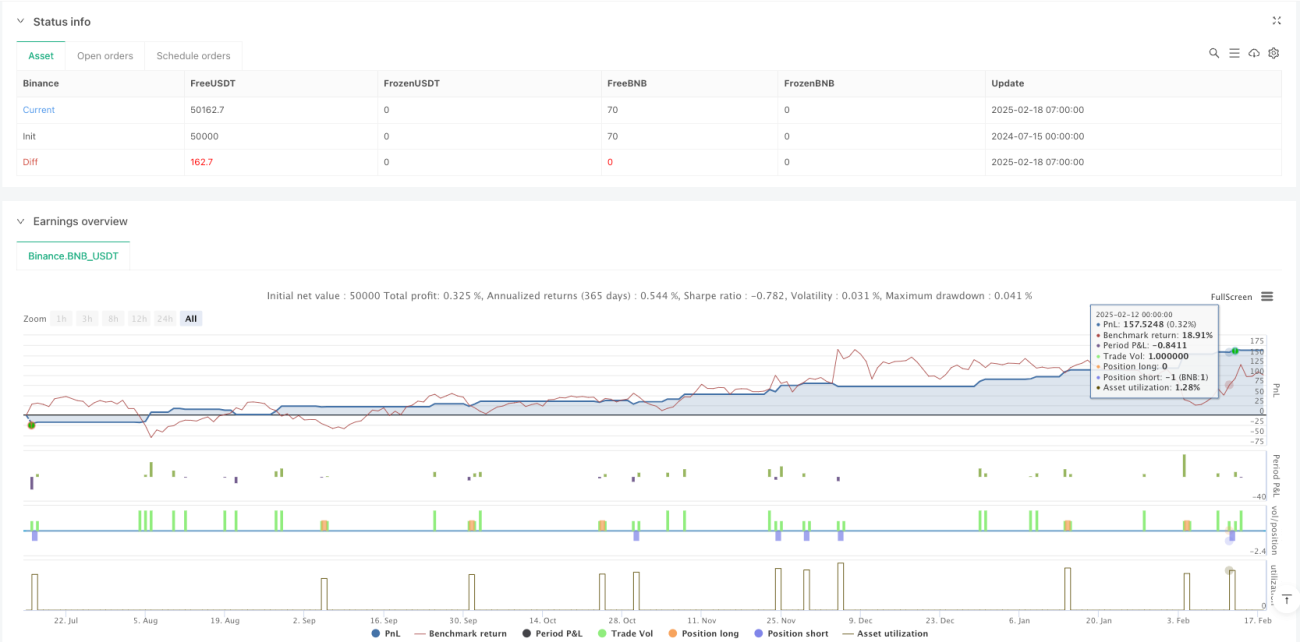Click the FullScreen chart button

point(1231,297)
